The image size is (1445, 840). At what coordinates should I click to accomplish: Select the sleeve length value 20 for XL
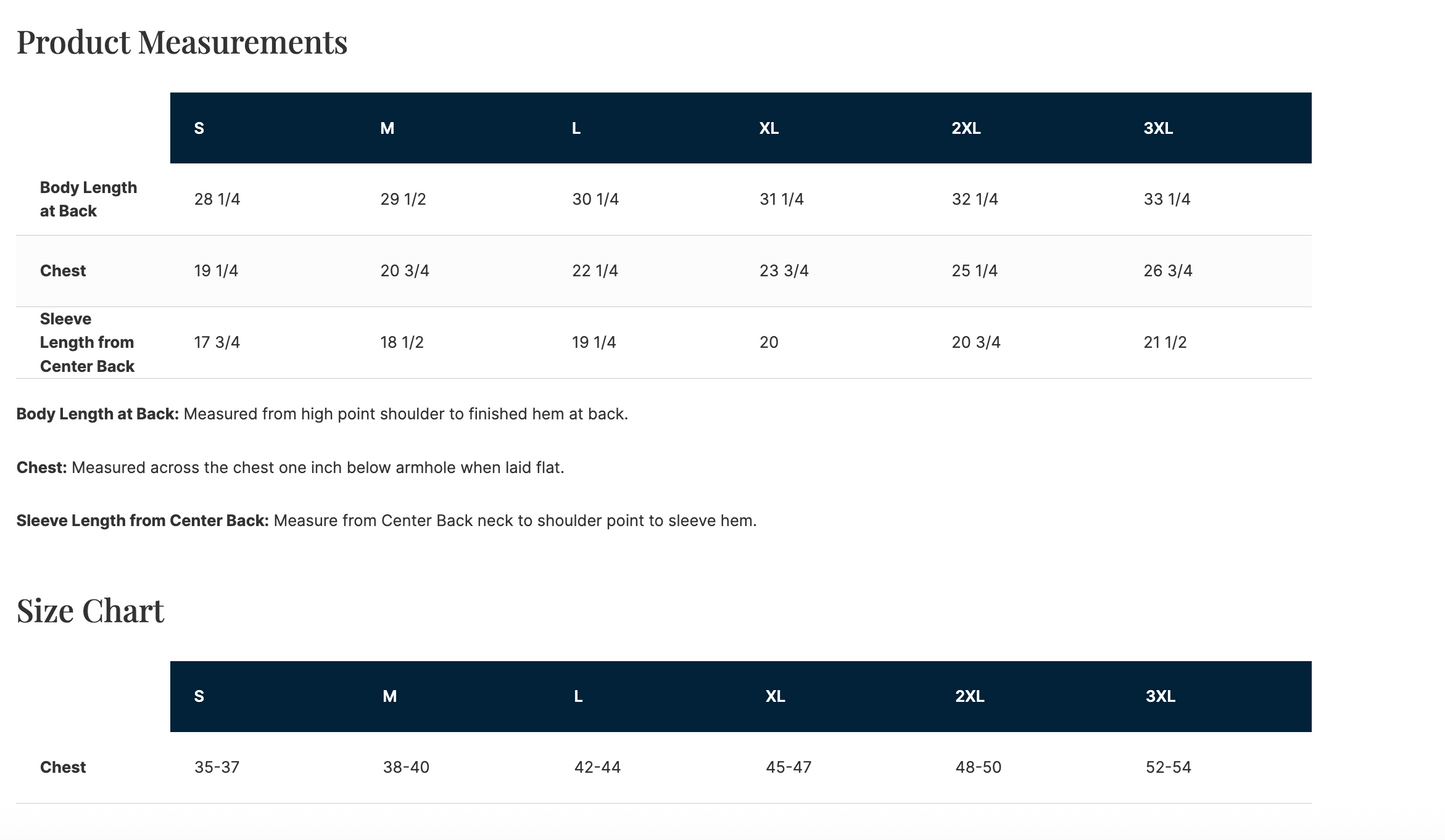pyautogui.click(x=769, y=342)
